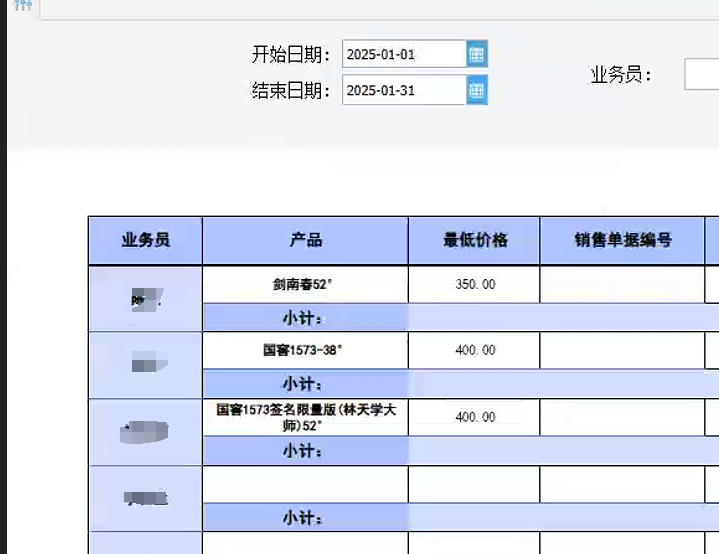
Task: Click the 开始日期 label
Action: pyautogui.click(x=291, y=55)
